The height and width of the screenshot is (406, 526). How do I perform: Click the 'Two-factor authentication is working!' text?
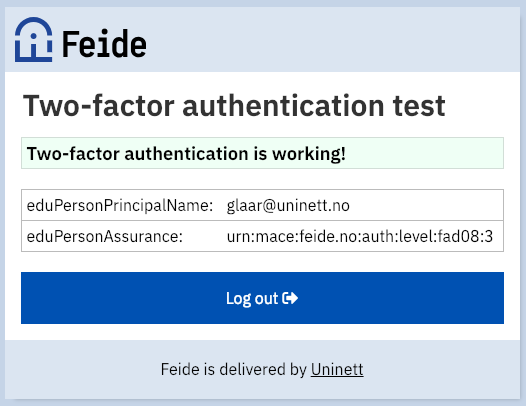point(186,154)
